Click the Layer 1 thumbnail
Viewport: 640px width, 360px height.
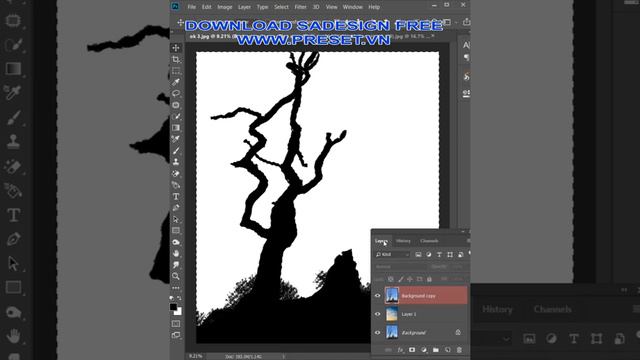[x=392, y=314]
